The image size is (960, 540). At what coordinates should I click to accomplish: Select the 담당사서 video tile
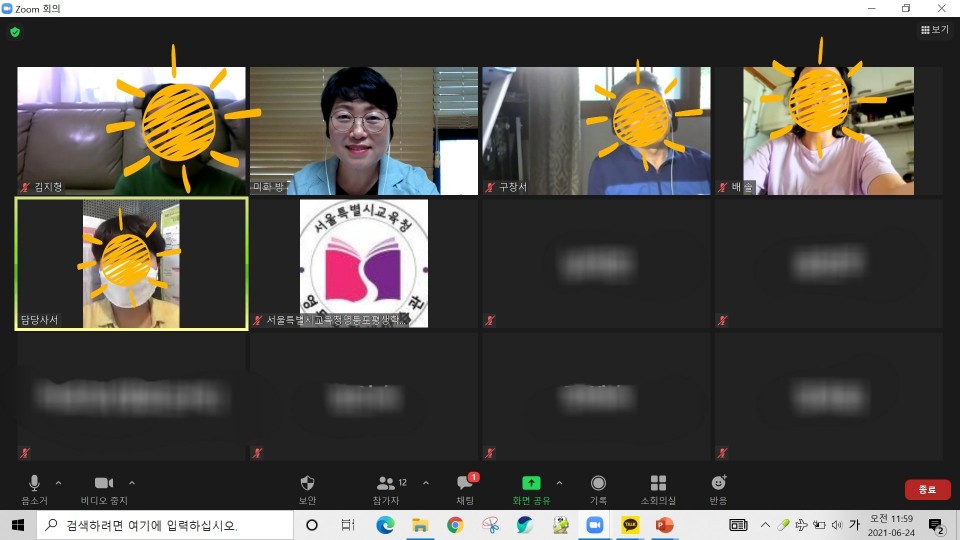coord(131,264)
